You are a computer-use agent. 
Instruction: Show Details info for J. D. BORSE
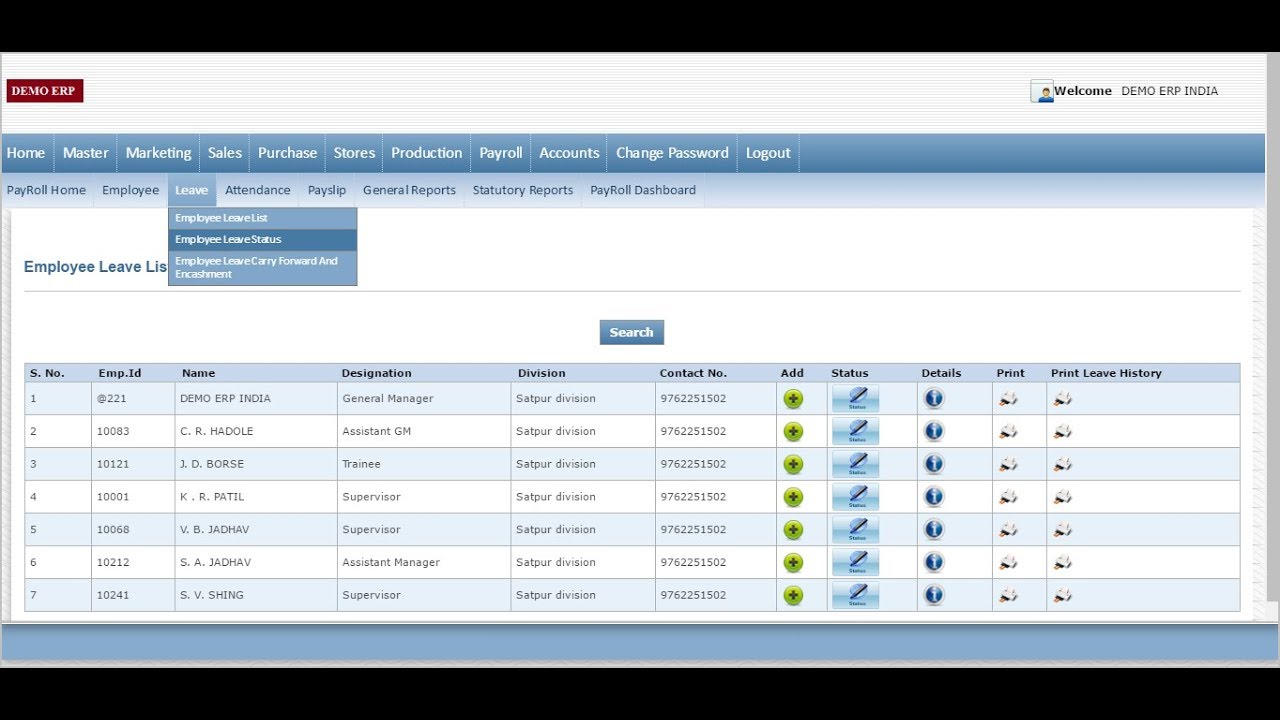point(934,464)
